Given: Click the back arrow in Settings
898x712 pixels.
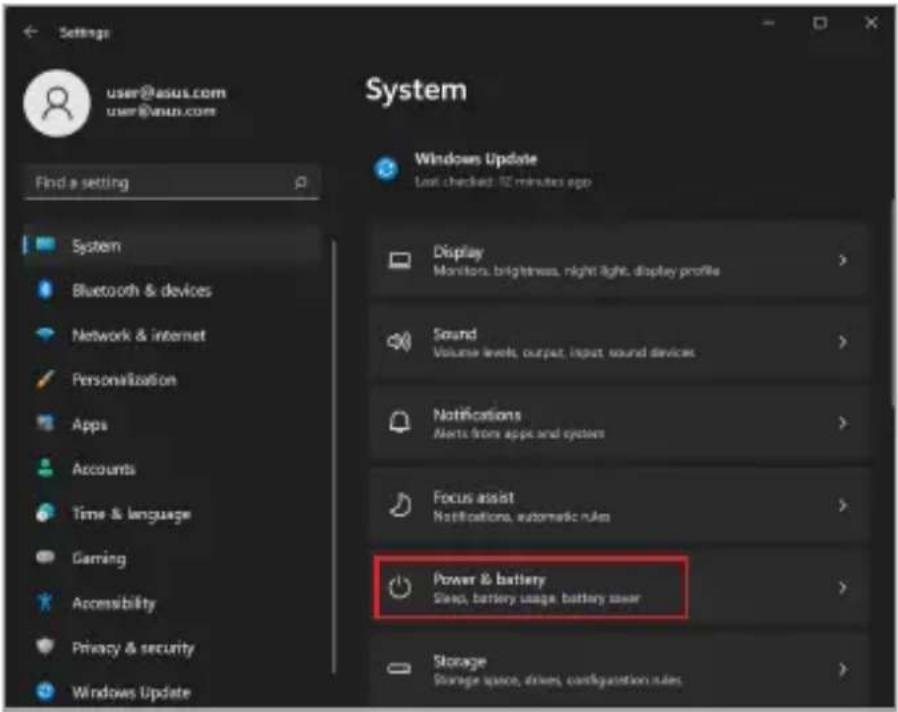Looking at the screenshot, I should 30,32.
